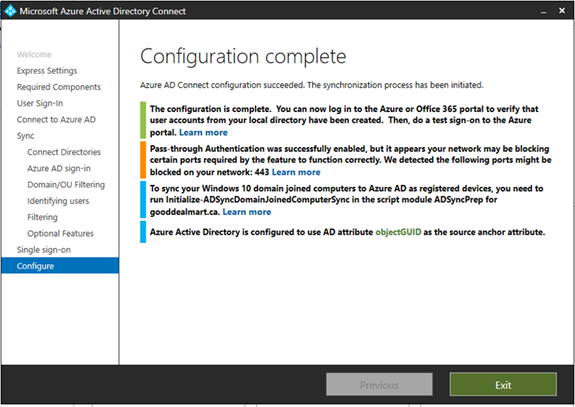Open Learn more link after port 443
The width and height of the screenshot is (575, 407).
[296, 172]
